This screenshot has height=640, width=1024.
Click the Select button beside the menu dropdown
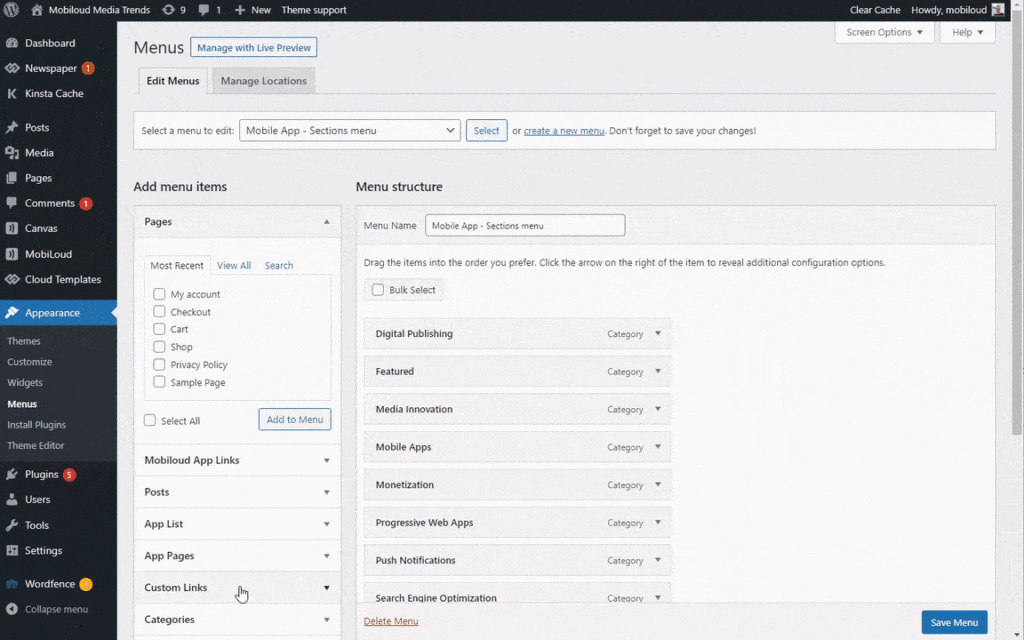pyautogui.click(x=486, y=131)
